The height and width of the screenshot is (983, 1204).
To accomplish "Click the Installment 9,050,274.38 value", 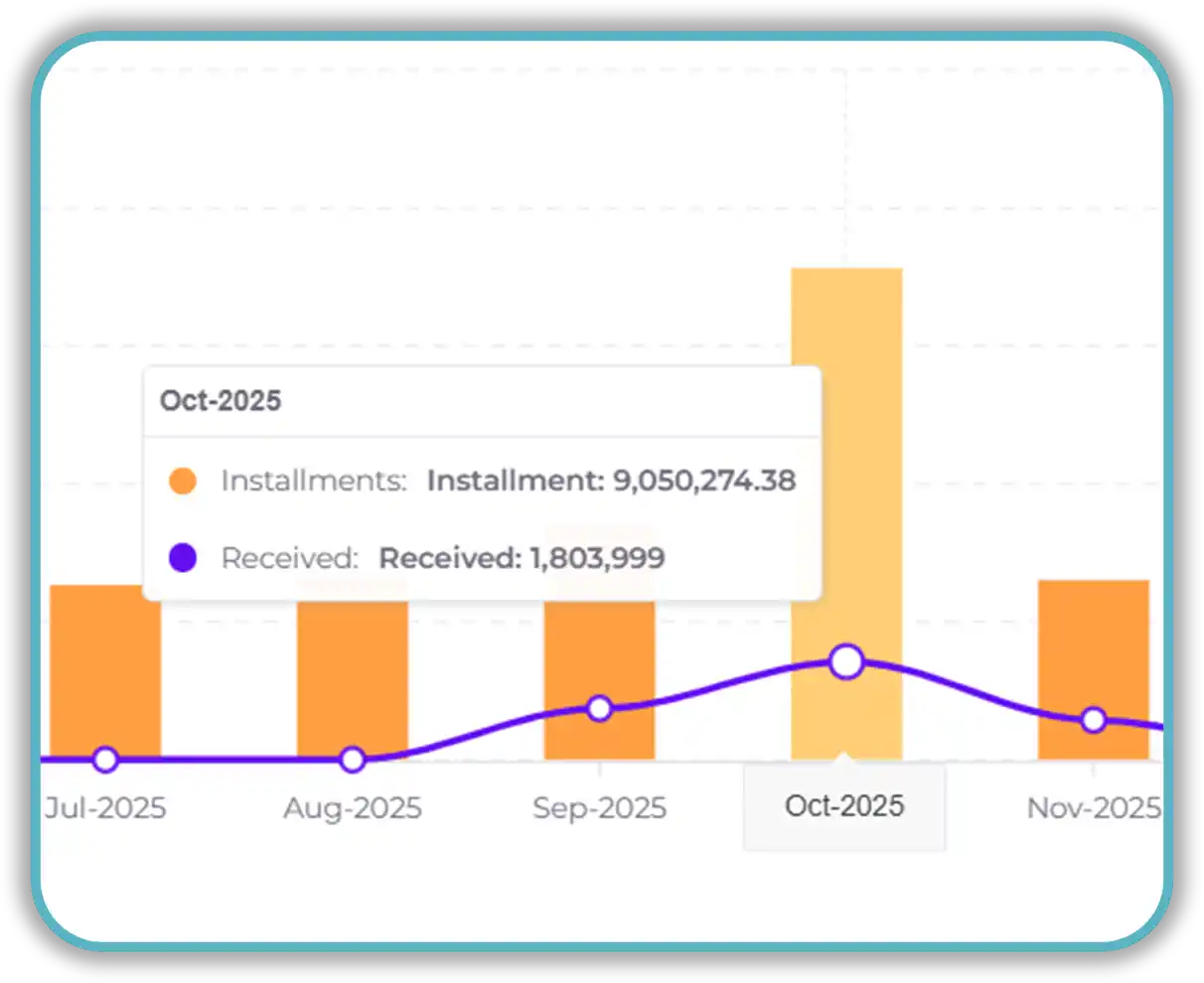I will 611,481.
